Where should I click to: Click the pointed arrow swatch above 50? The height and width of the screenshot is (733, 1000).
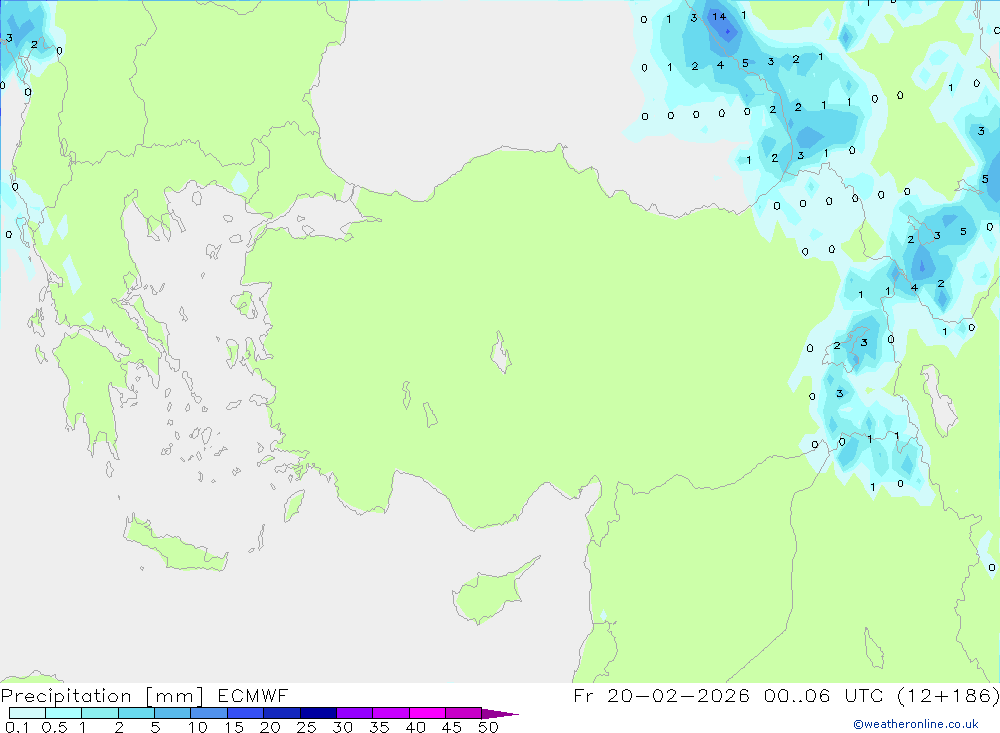point(500,714)
